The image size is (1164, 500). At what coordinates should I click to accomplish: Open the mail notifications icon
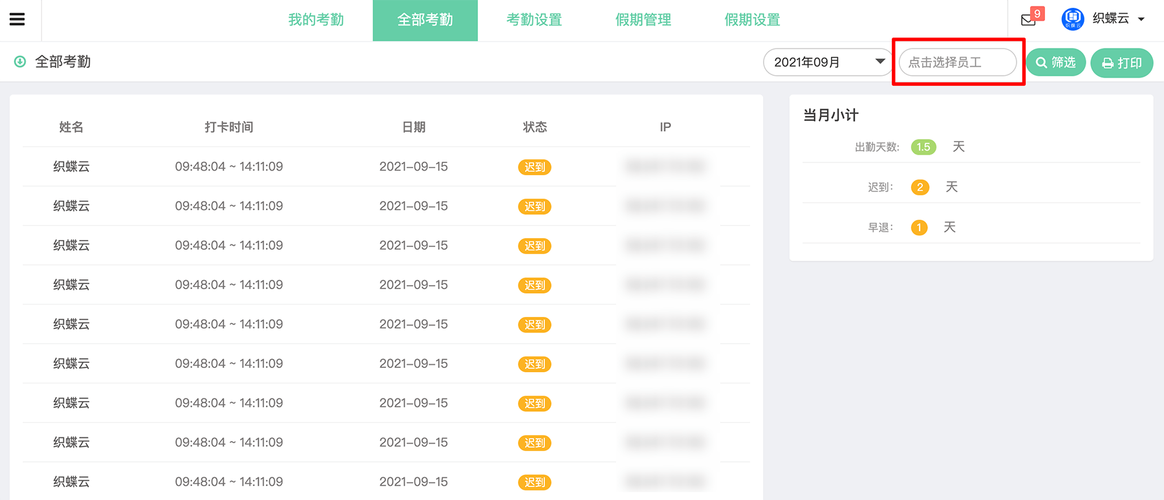(x=1028, y=20)
